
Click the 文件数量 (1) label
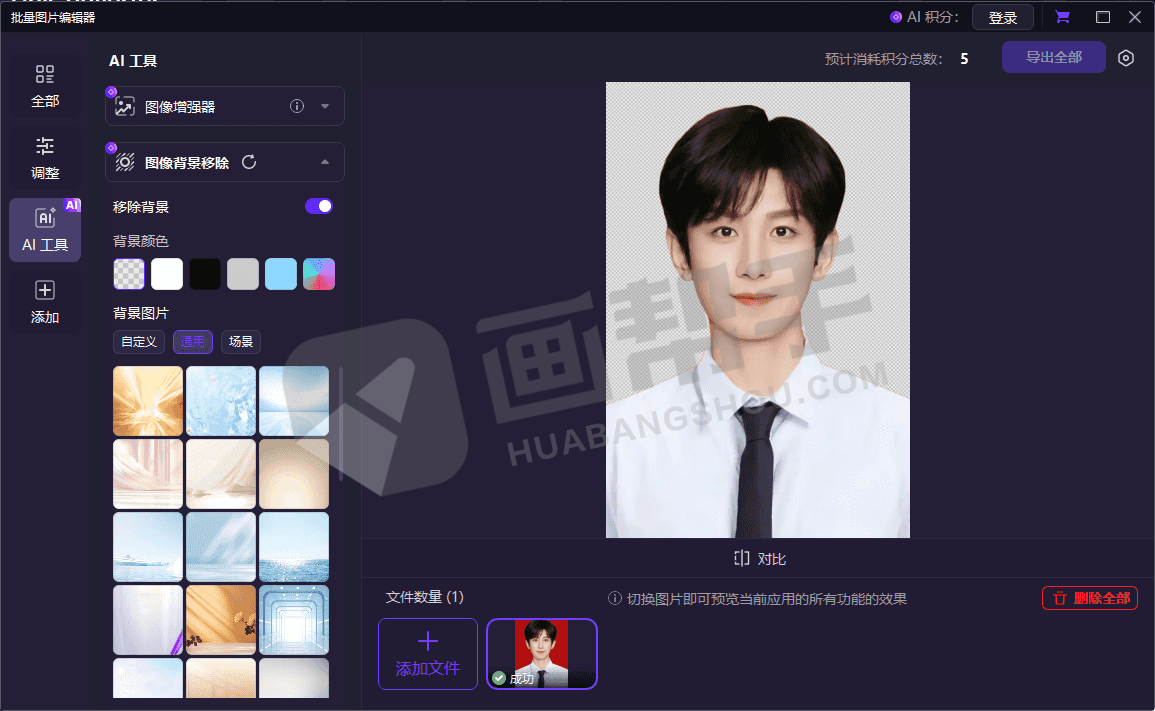[x=425, y=597]
